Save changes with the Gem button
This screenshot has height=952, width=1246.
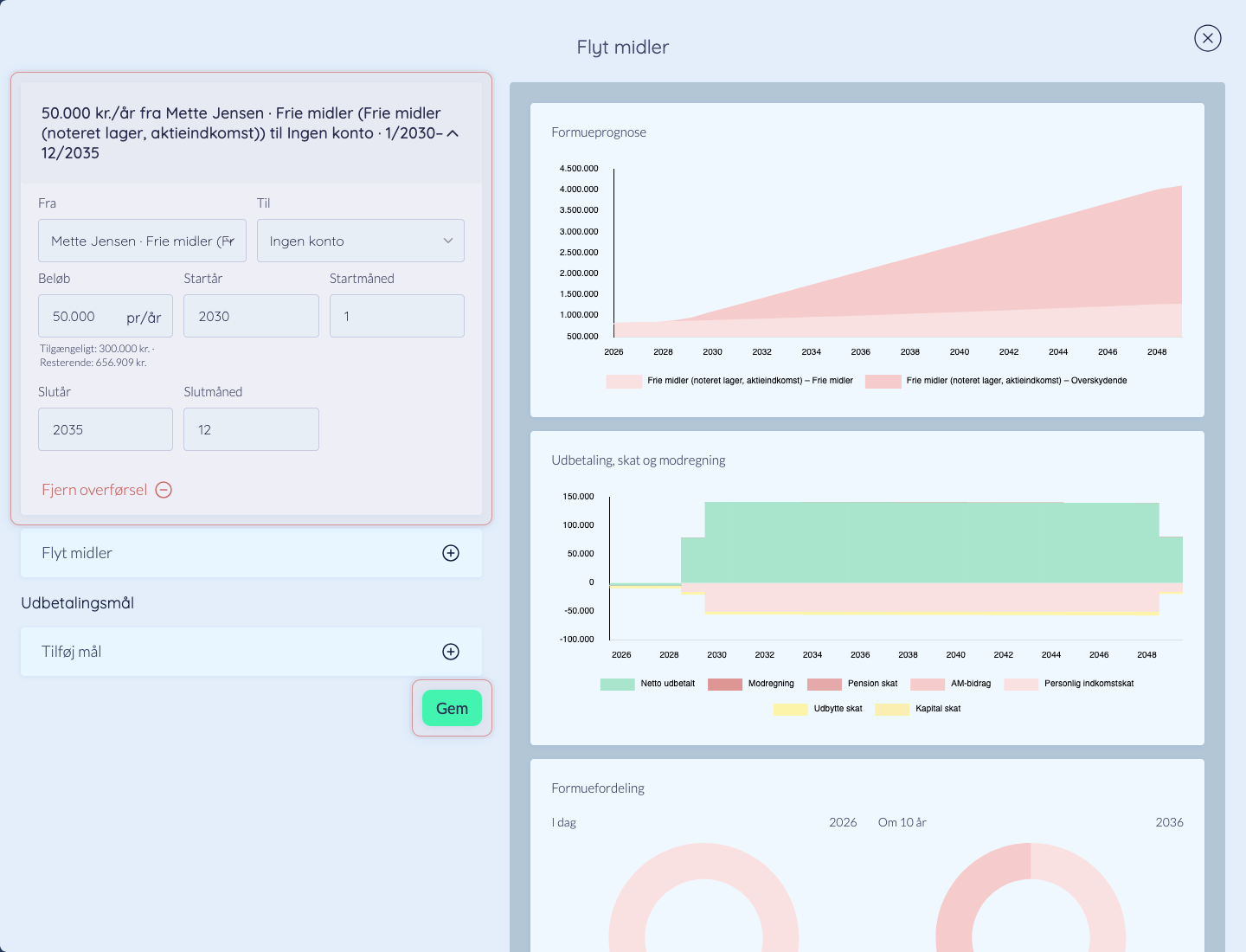[x=452, y=708]
